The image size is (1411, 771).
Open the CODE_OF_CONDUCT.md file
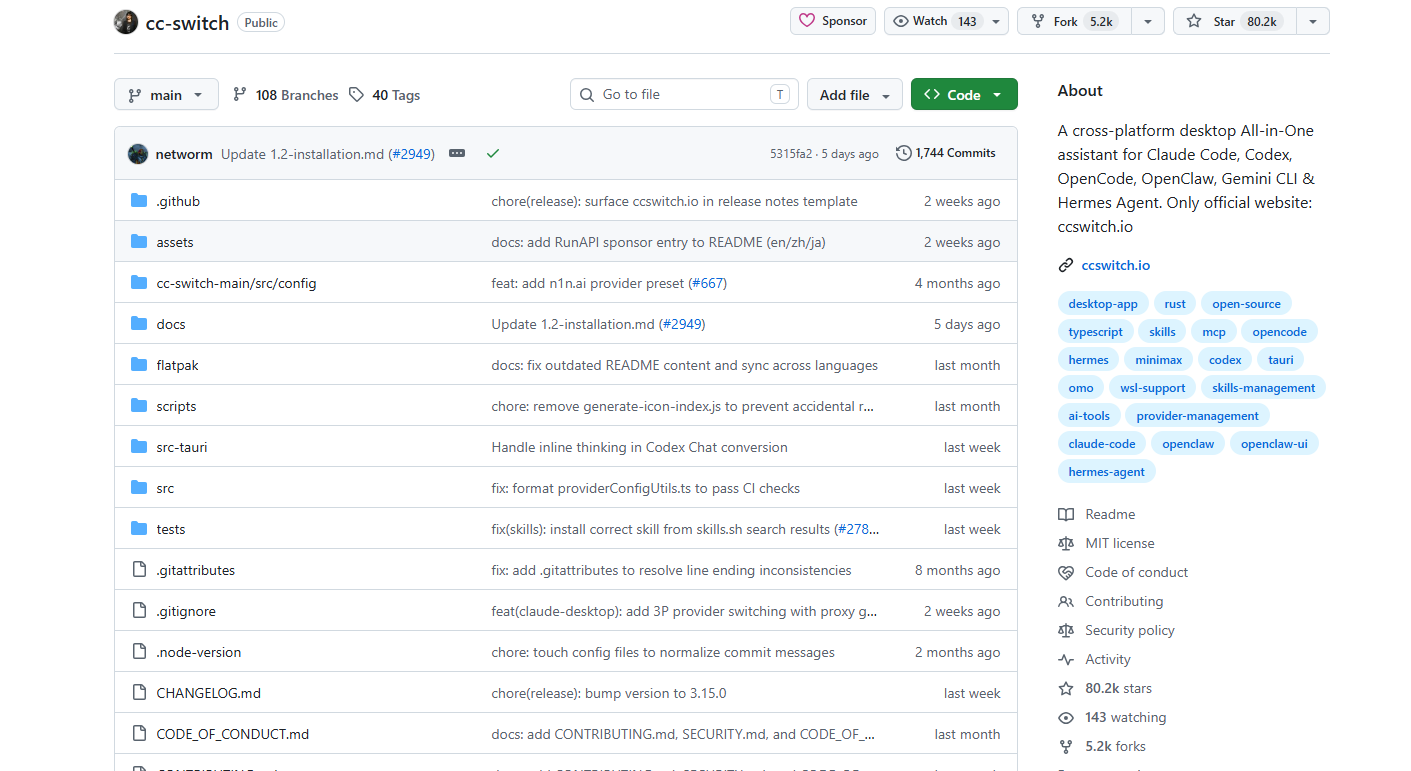[x=233, y=734]
